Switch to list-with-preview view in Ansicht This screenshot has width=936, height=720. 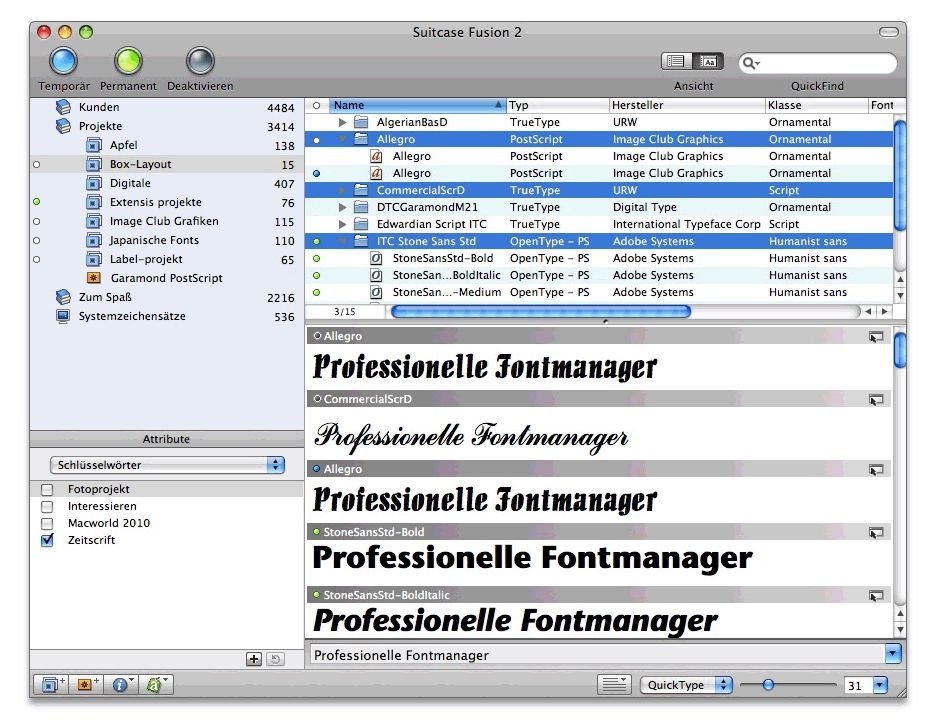coord(708,62)
